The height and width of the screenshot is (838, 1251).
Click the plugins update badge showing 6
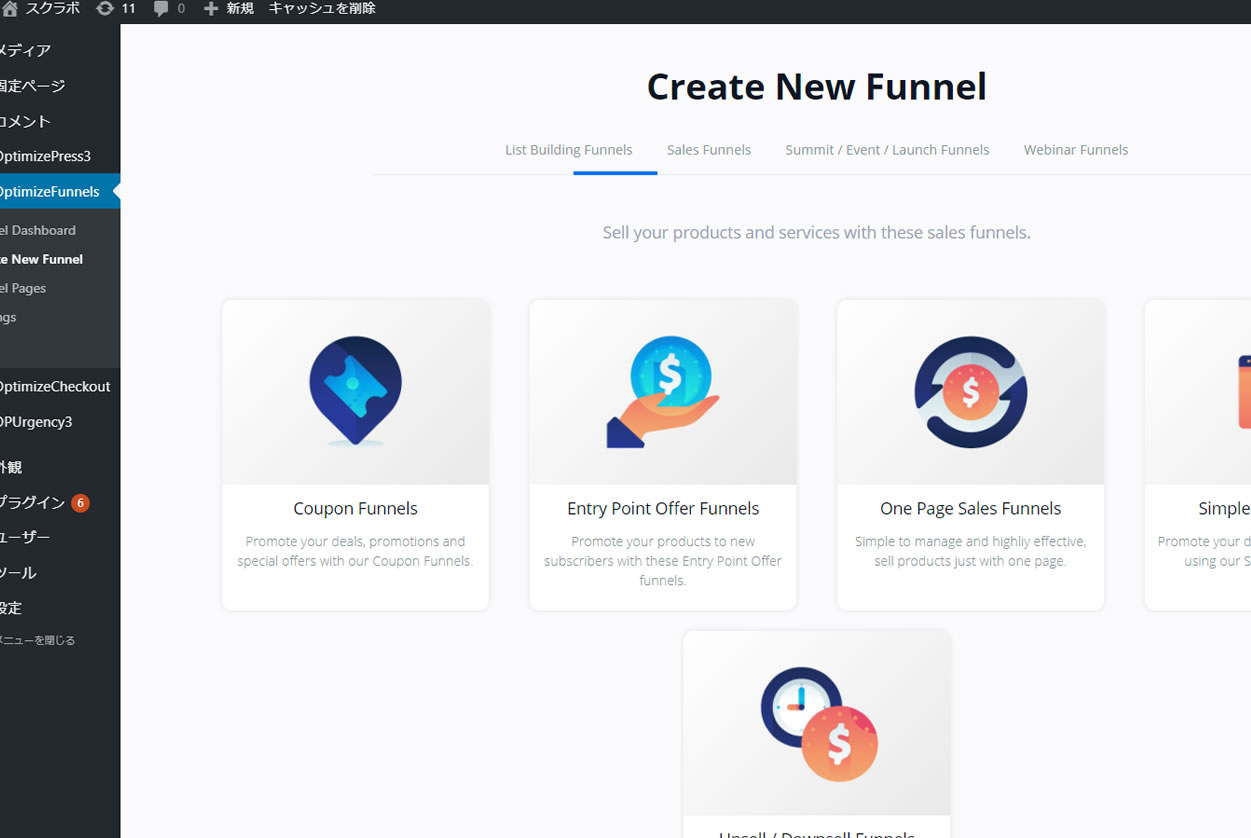tap(80, 503)
